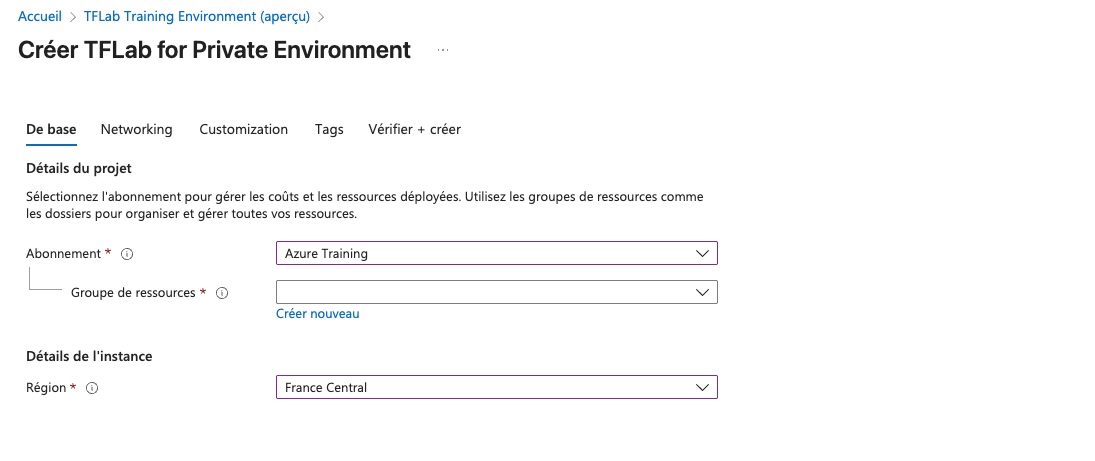Click the Abonnement field label
This screenshot has width=1095, height=461.
point(63,254)
